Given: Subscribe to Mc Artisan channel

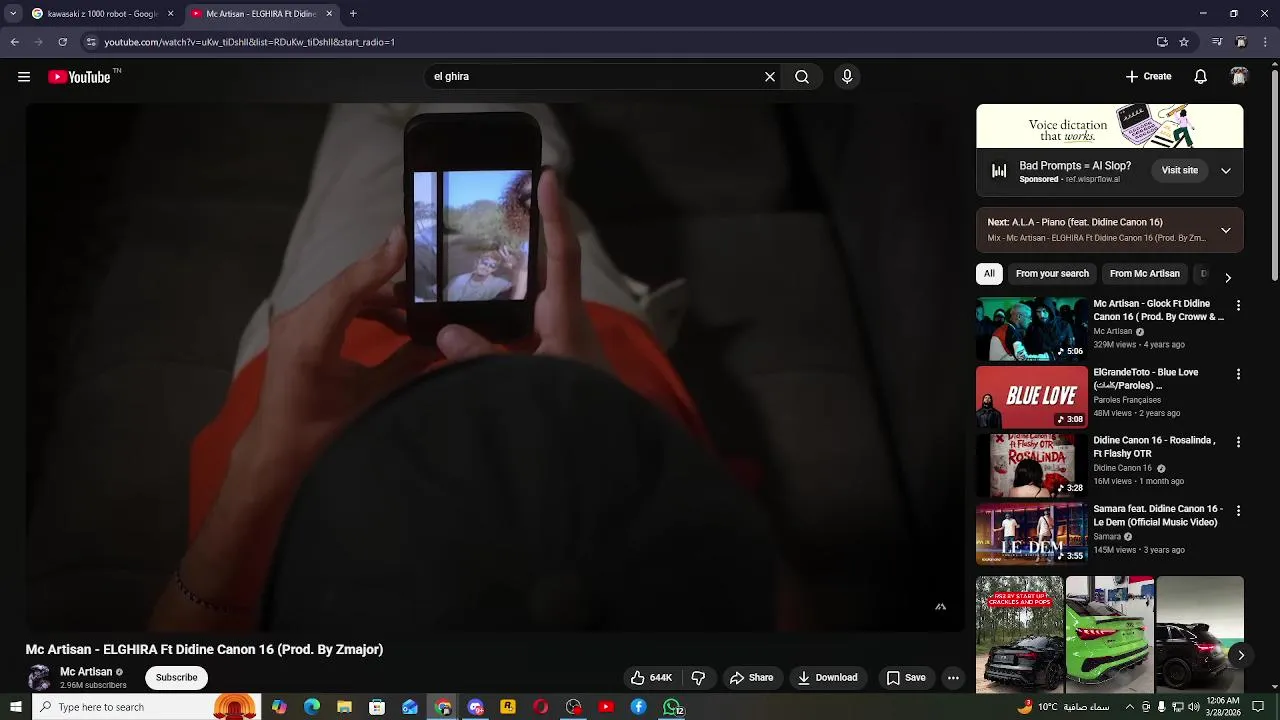Looking at the screenshot, I should click(176, 678).
